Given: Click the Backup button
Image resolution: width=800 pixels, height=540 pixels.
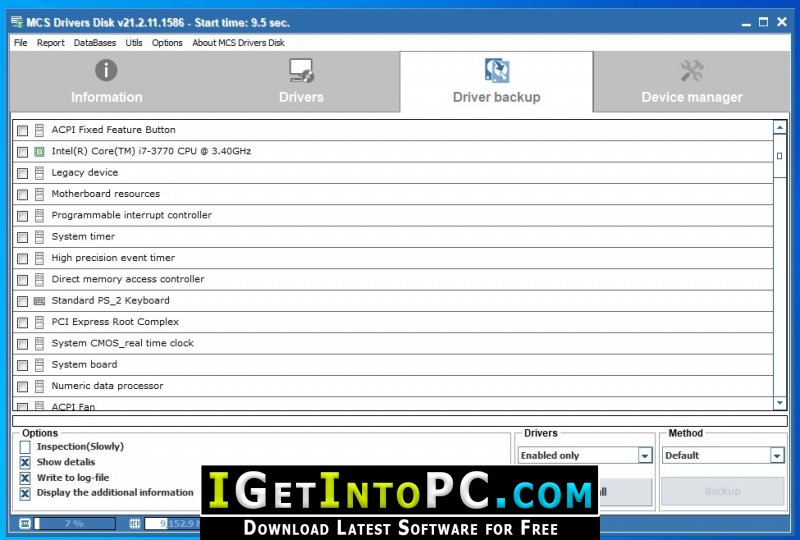Looking at the screenshot, I should (722, 491).
